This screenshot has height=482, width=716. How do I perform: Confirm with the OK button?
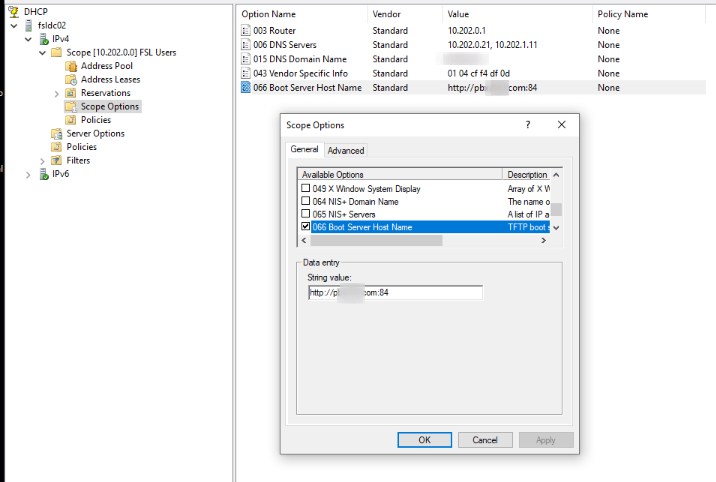point(425,440)
